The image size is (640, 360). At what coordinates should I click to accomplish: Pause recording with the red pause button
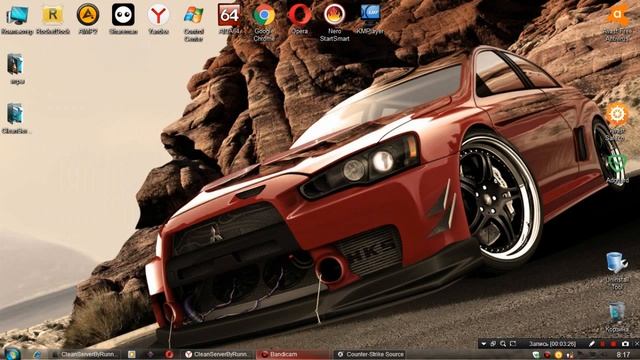[602, 344]
